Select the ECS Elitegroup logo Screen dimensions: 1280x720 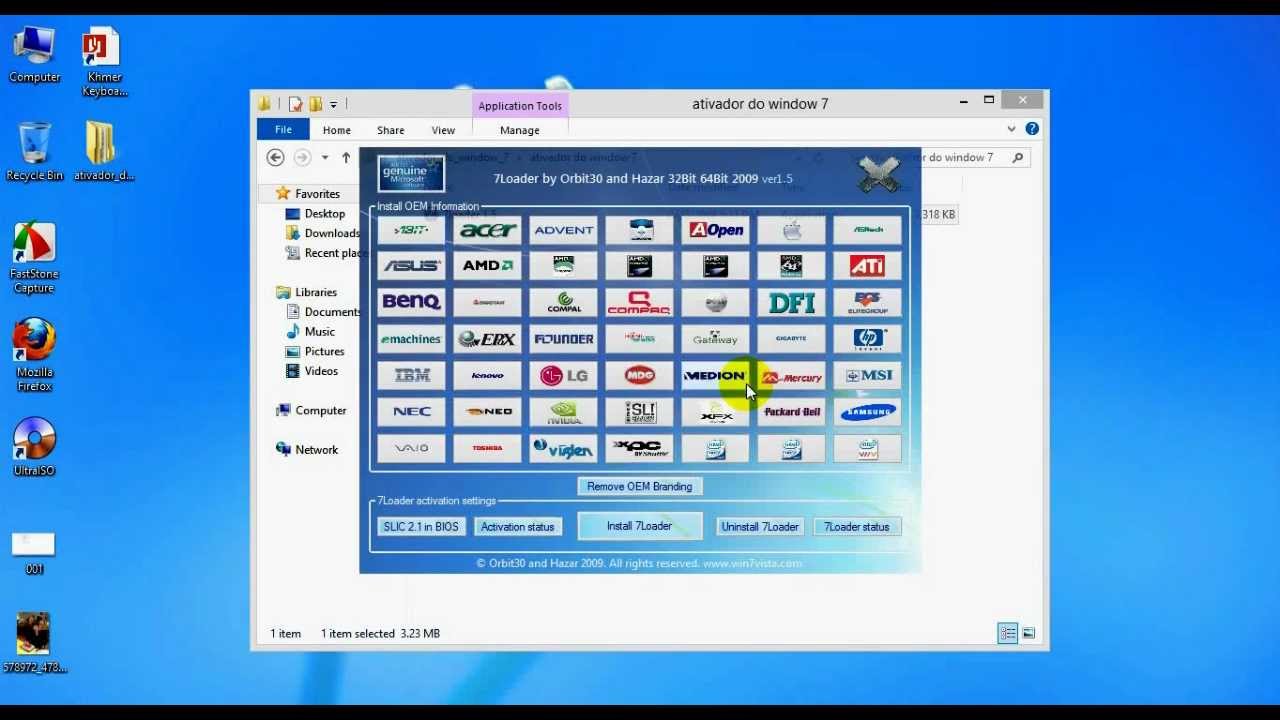click(868, 302)
